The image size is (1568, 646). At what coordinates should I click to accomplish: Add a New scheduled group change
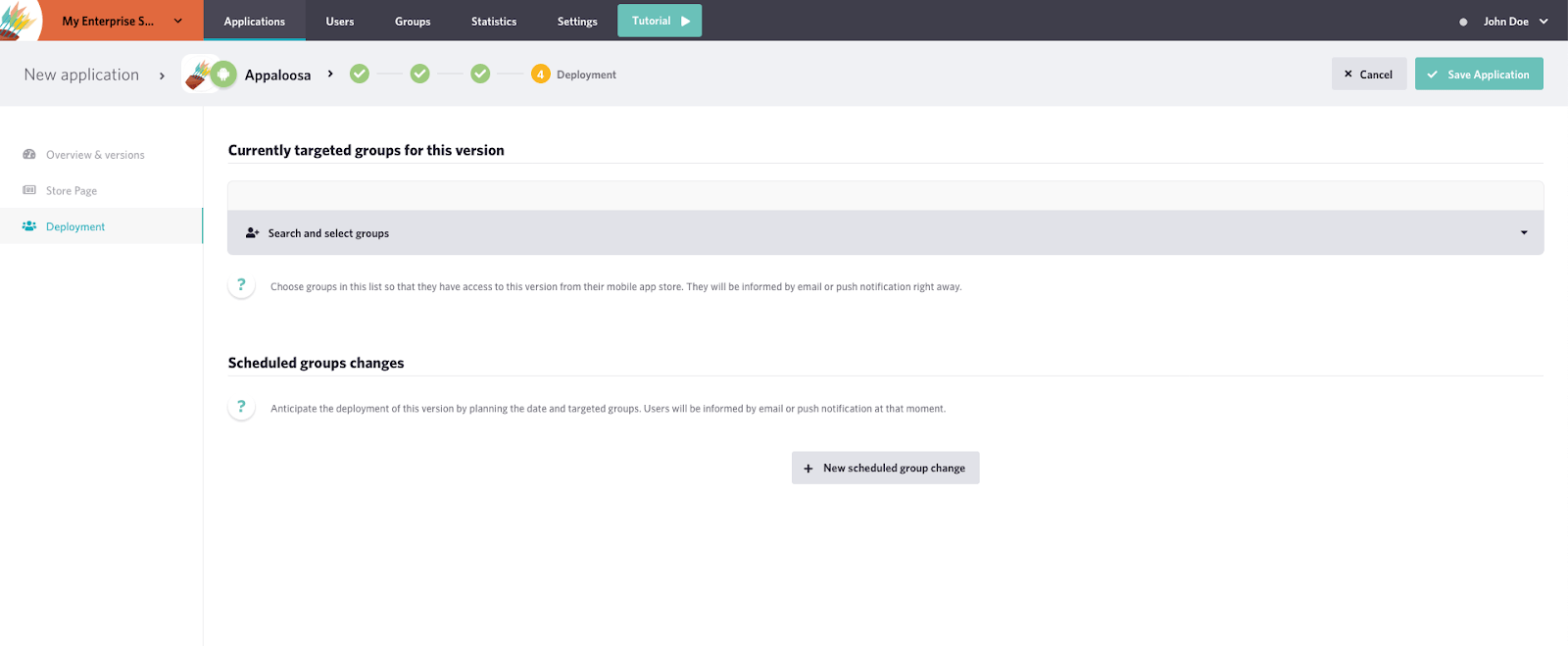point(885,468)
